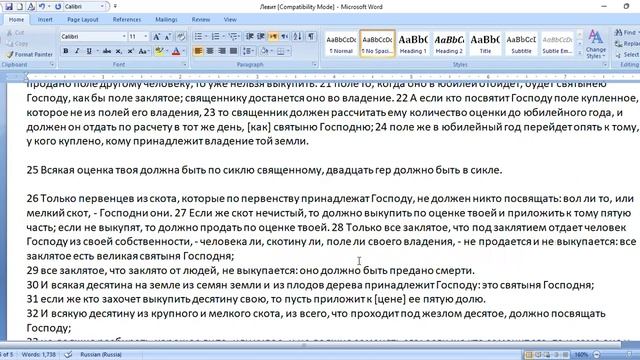640x360 pixels.
Task: Set left-to-right text direction
Action: [x=273, y=37]
